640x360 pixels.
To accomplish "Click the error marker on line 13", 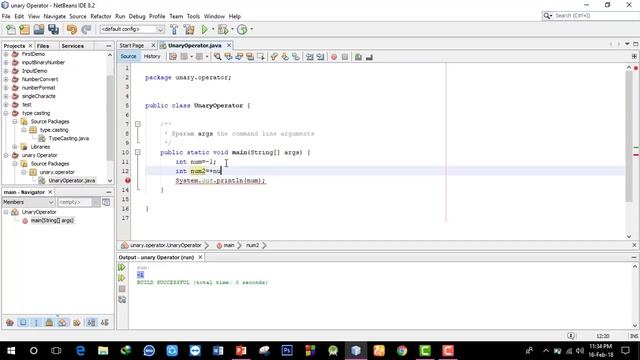I will (x=128, y=180).
